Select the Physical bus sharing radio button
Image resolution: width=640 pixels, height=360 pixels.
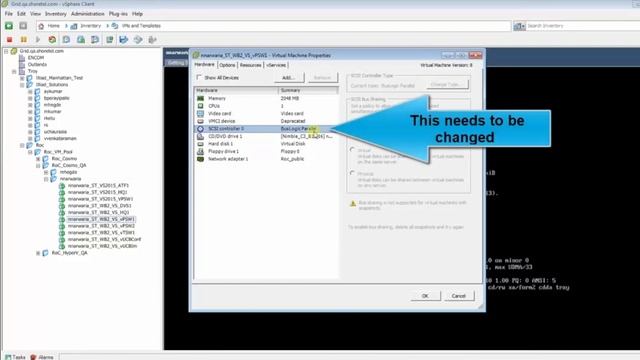pos(352,173)
